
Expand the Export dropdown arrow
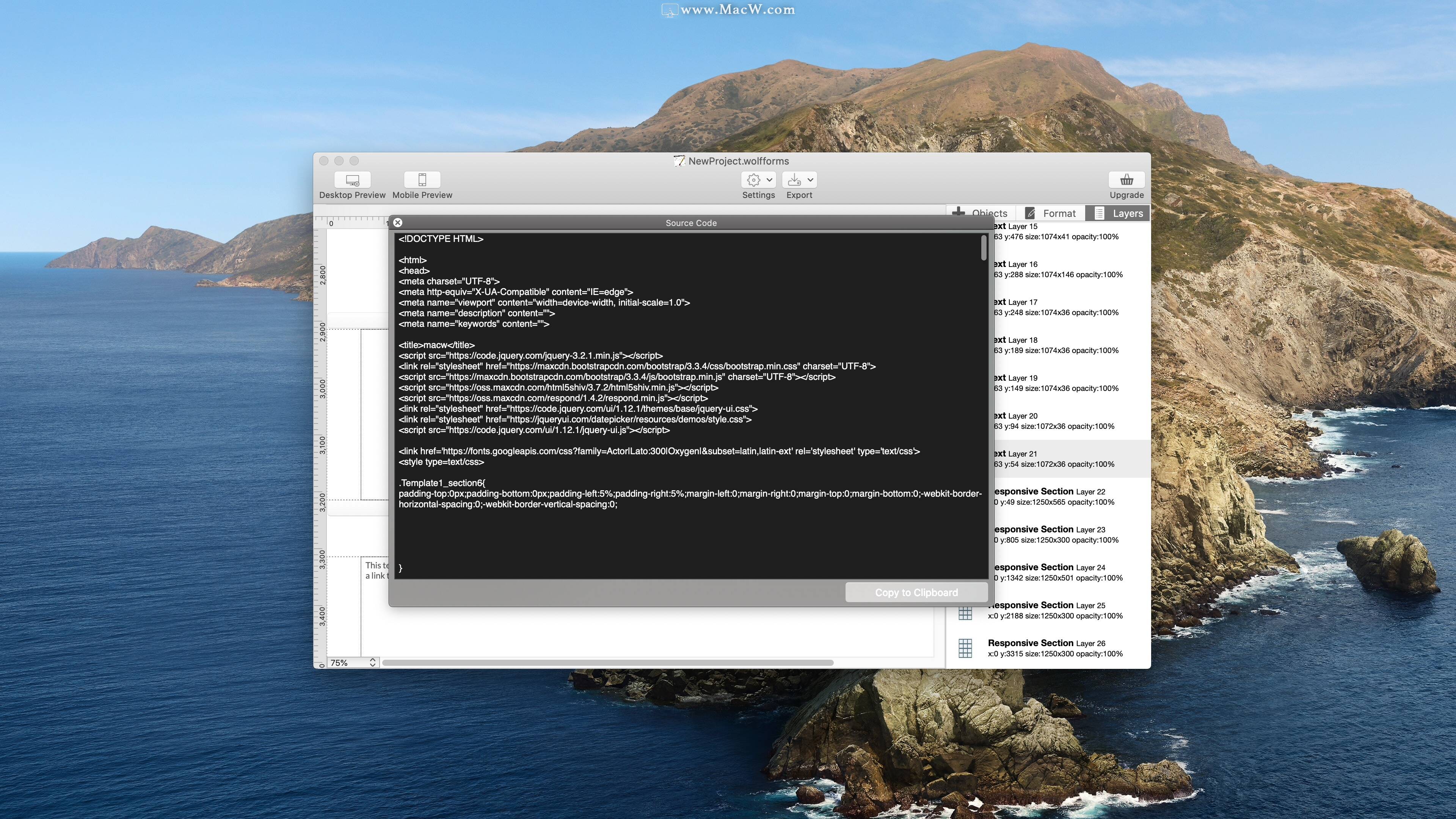(x=810, y=180)
